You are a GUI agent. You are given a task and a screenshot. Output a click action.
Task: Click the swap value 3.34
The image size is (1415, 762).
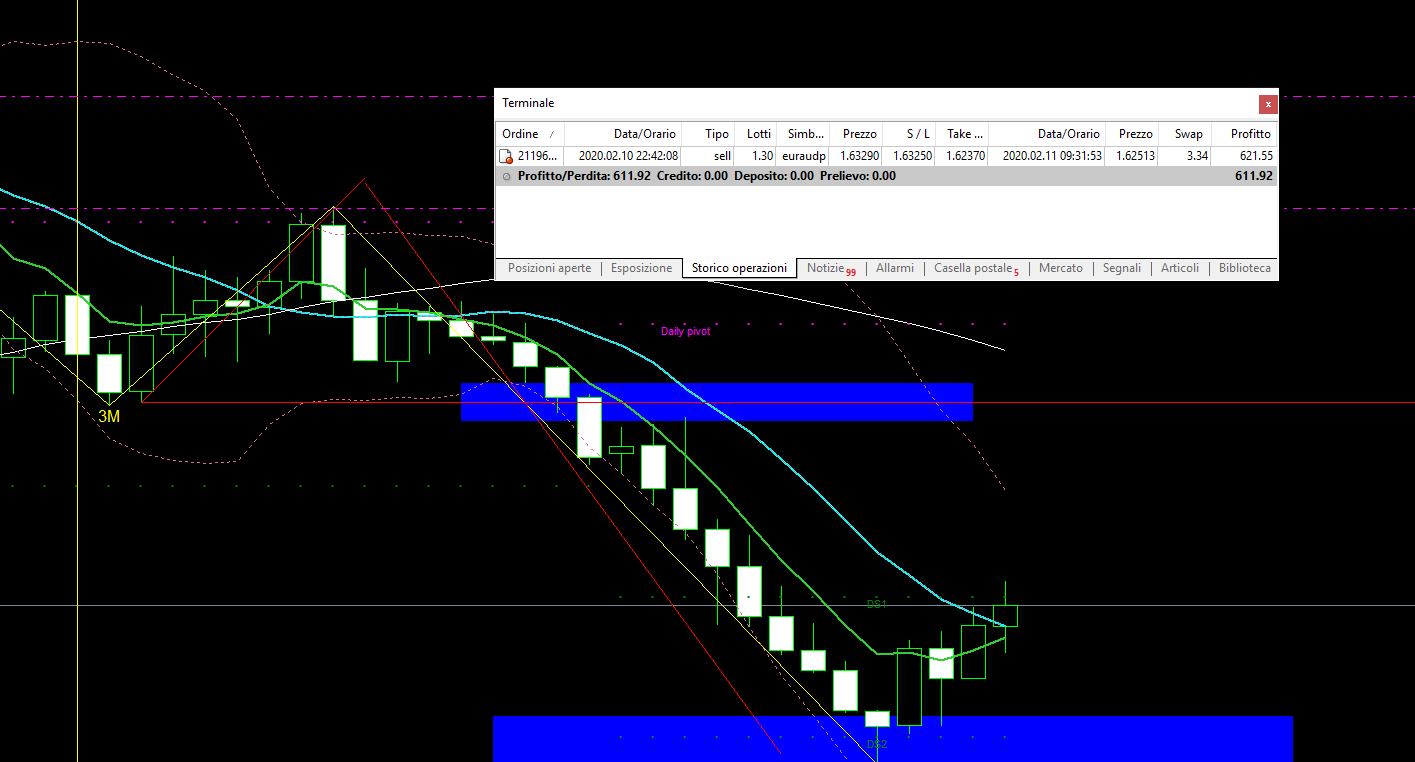pyautogui.click(x=1196, y=156)
